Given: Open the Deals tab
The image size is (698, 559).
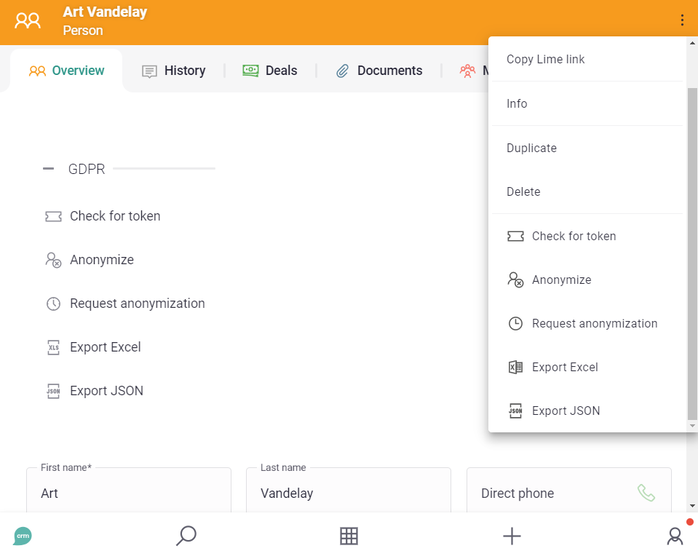Looking at the screenshot, I should coord(270,71).
